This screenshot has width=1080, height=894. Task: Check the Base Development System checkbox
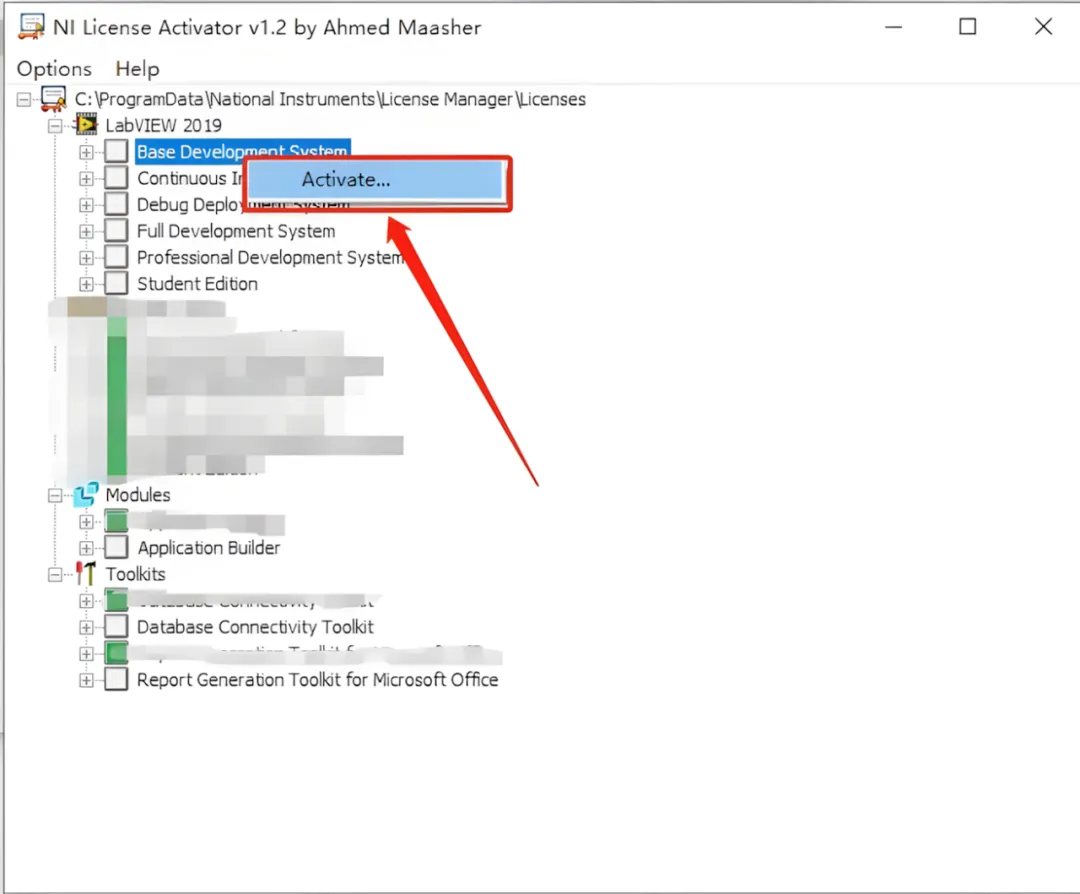[116, 152]
